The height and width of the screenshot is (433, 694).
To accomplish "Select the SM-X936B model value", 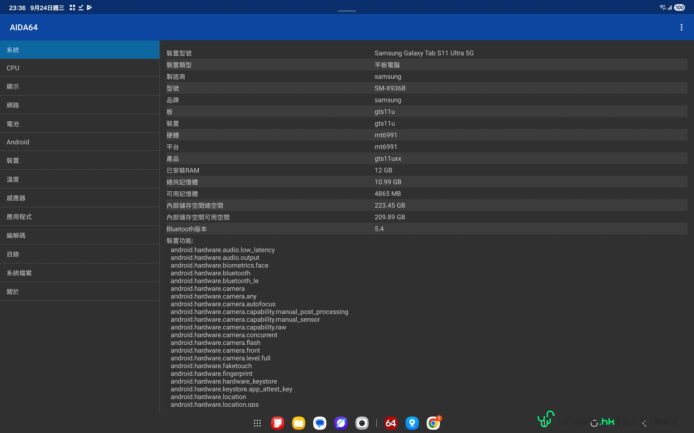I will pyautogui.click(x=390, y=88).
